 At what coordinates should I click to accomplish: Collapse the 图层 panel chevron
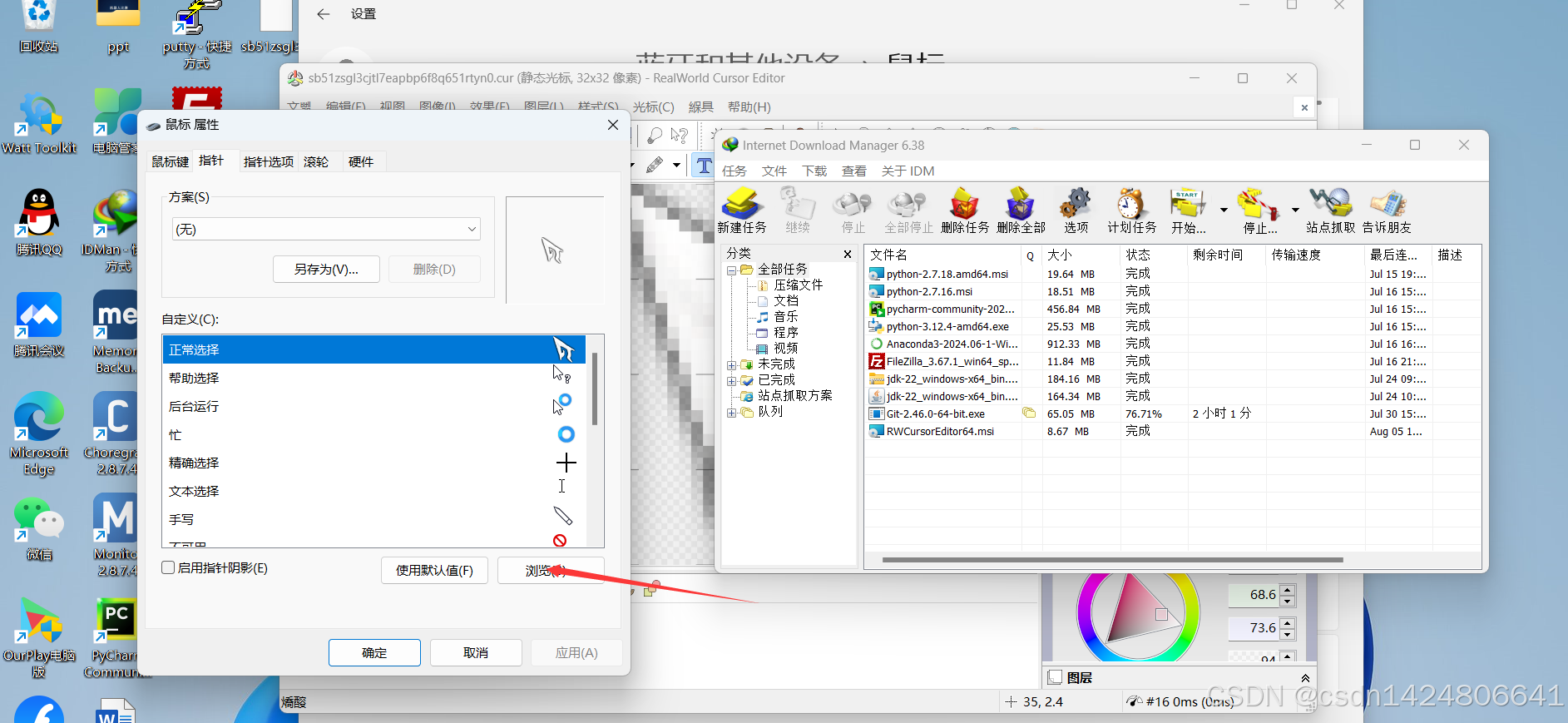coord(1305,678)
